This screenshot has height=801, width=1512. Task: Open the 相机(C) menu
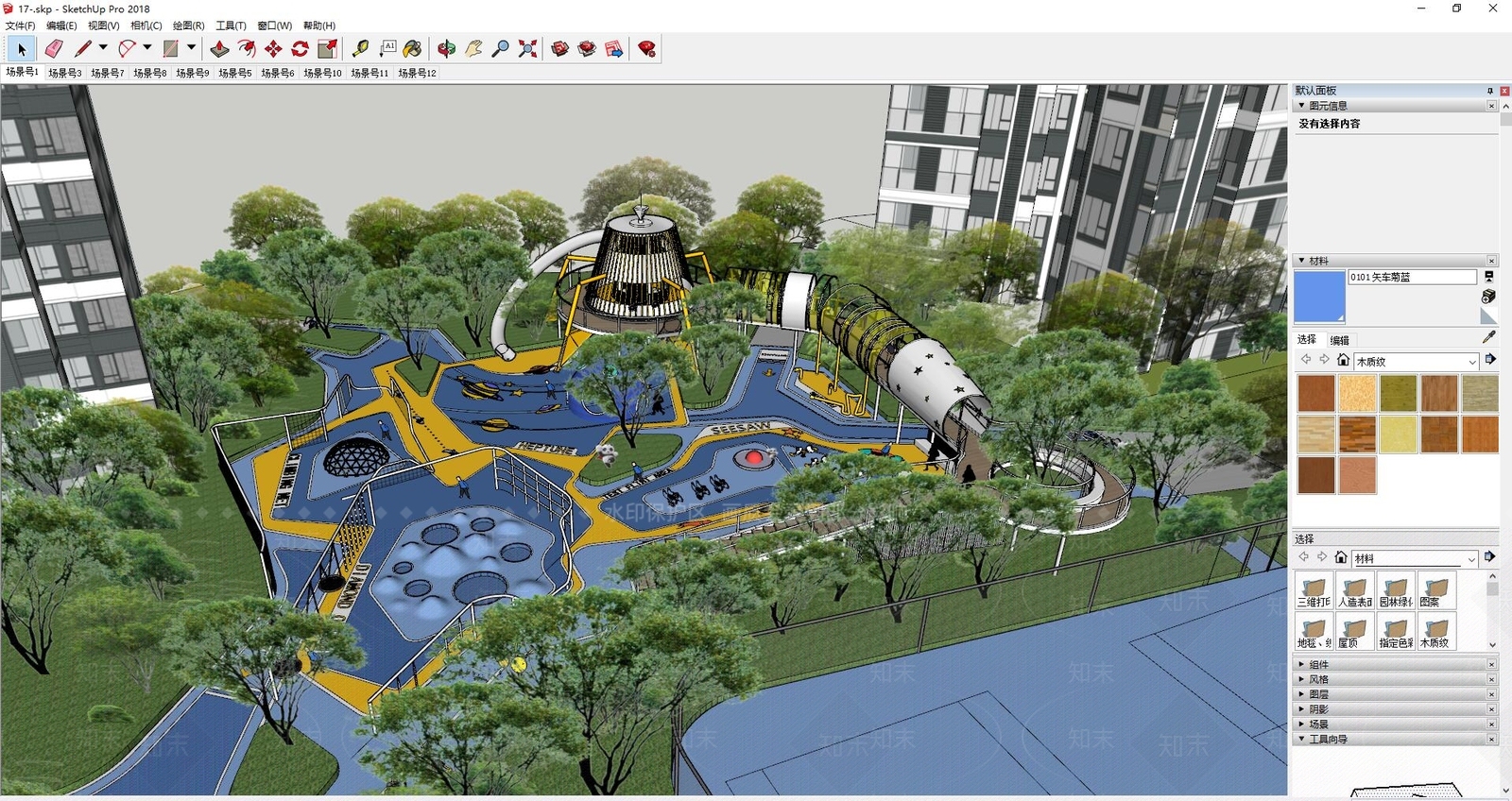(146, 26)
